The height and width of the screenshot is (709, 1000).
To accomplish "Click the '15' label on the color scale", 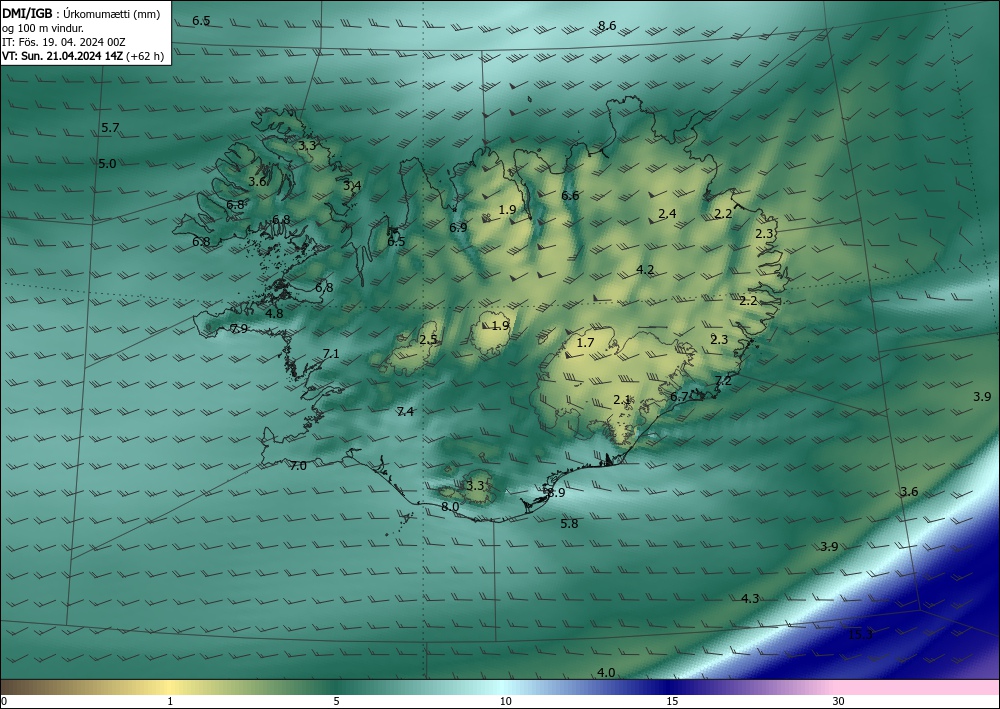I will pyautogui.click(x=672, y=702).
